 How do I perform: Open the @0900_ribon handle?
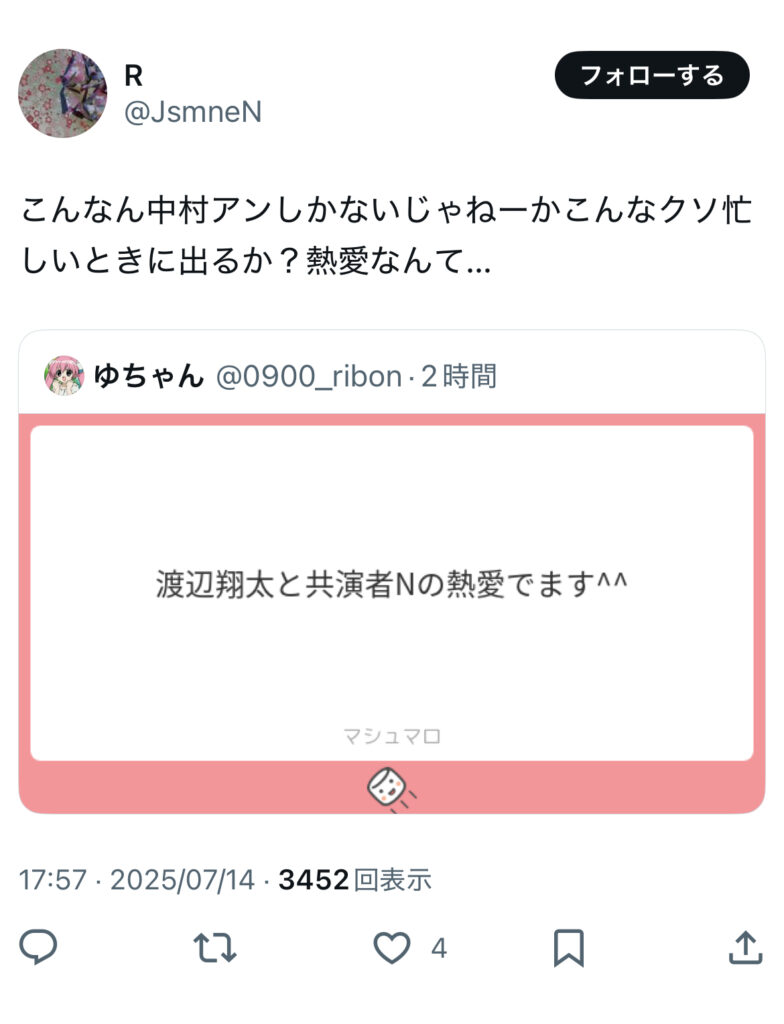[308, 377]
